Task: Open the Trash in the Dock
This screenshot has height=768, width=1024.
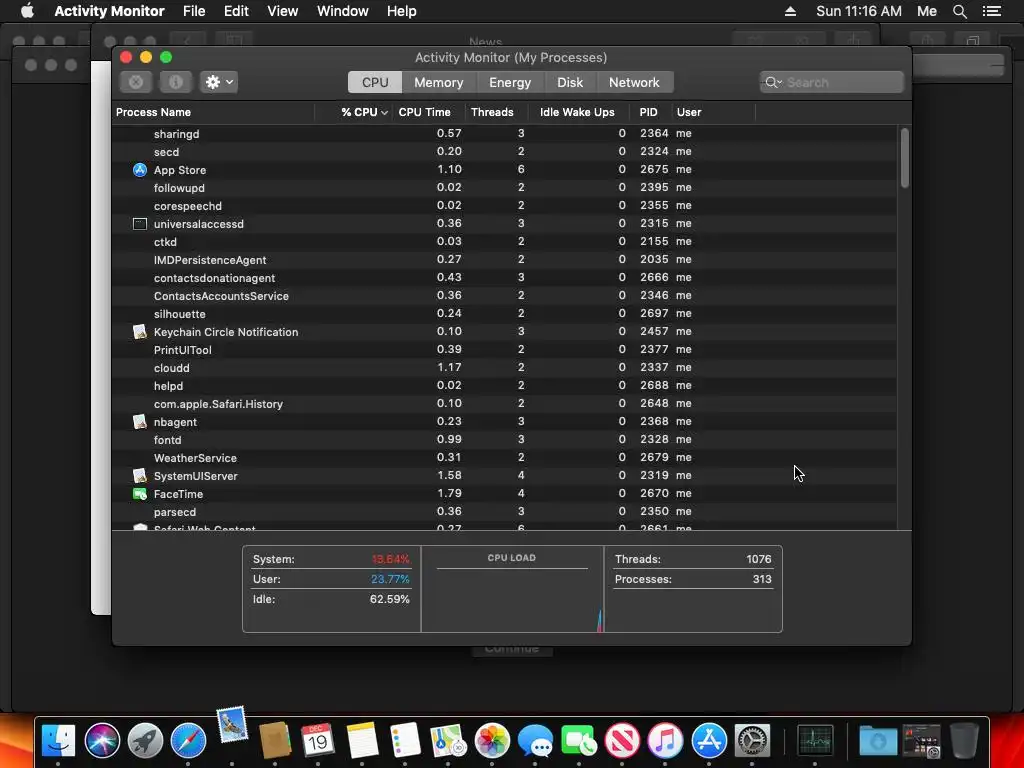Action: tap(964, 741)
